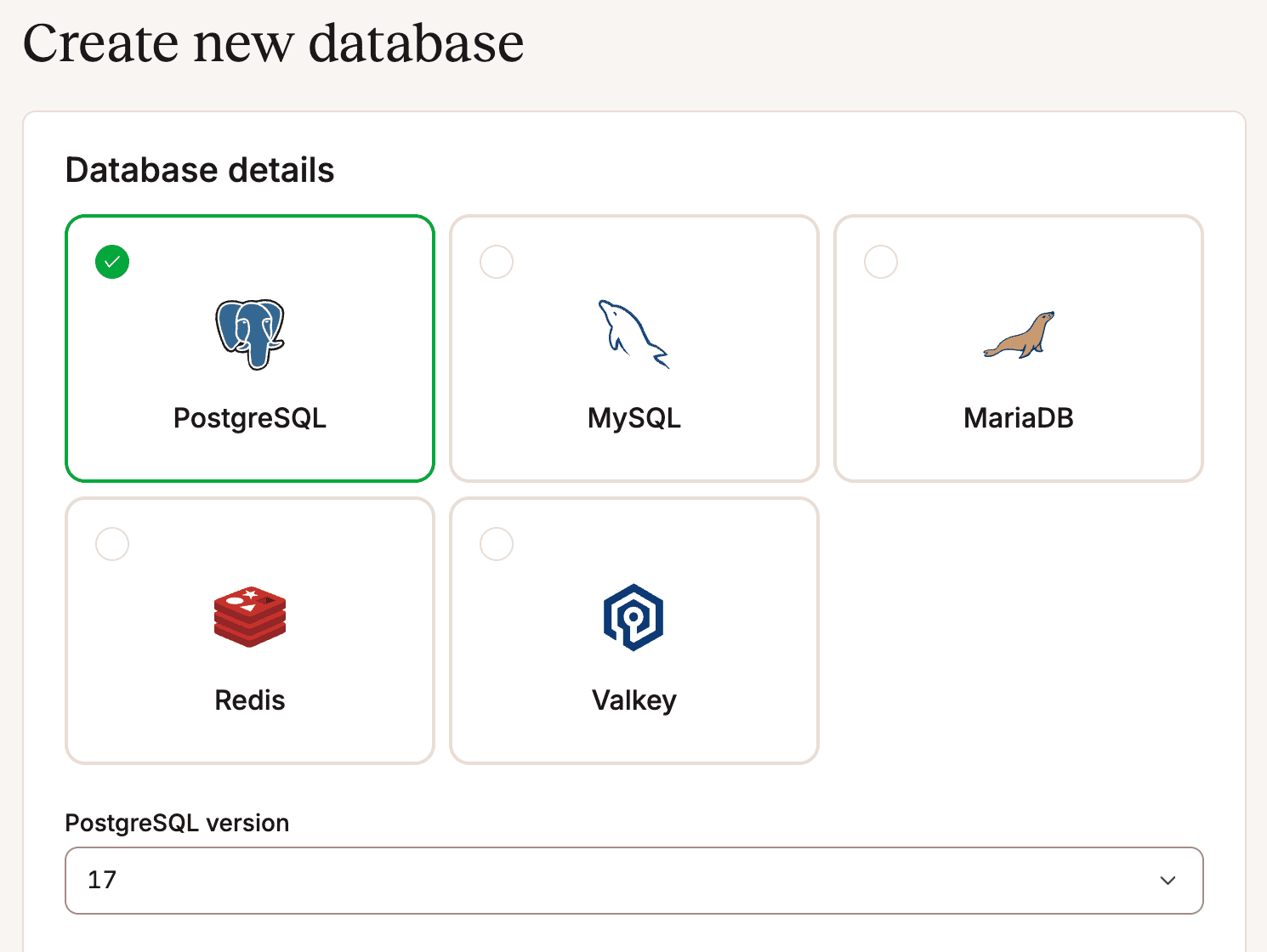Click the Valkey card label text
This screenshot has width=1267, height=952.
click(x=634, y=700)
